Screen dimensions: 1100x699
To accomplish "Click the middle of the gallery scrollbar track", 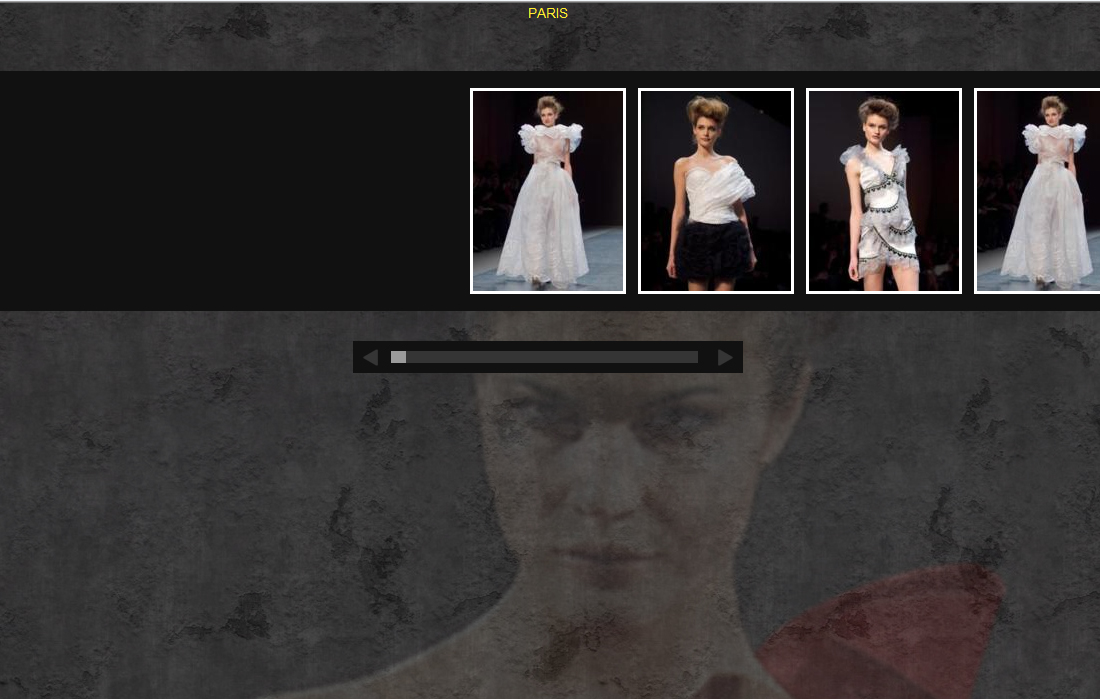I will coord(545,357).
